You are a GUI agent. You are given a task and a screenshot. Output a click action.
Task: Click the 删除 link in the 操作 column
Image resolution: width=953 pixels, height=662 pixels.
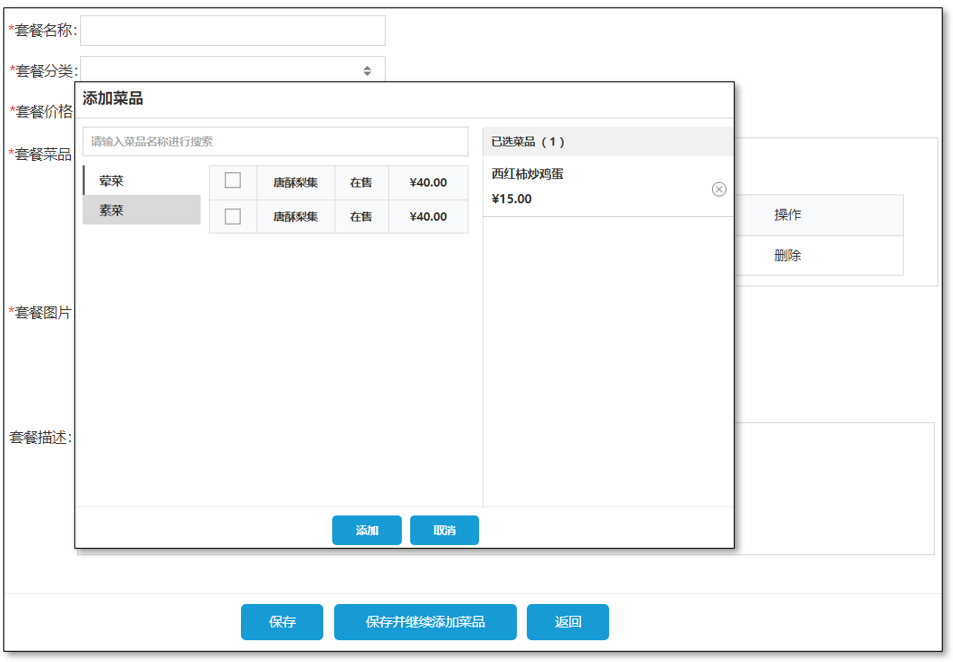coord(787,256)
